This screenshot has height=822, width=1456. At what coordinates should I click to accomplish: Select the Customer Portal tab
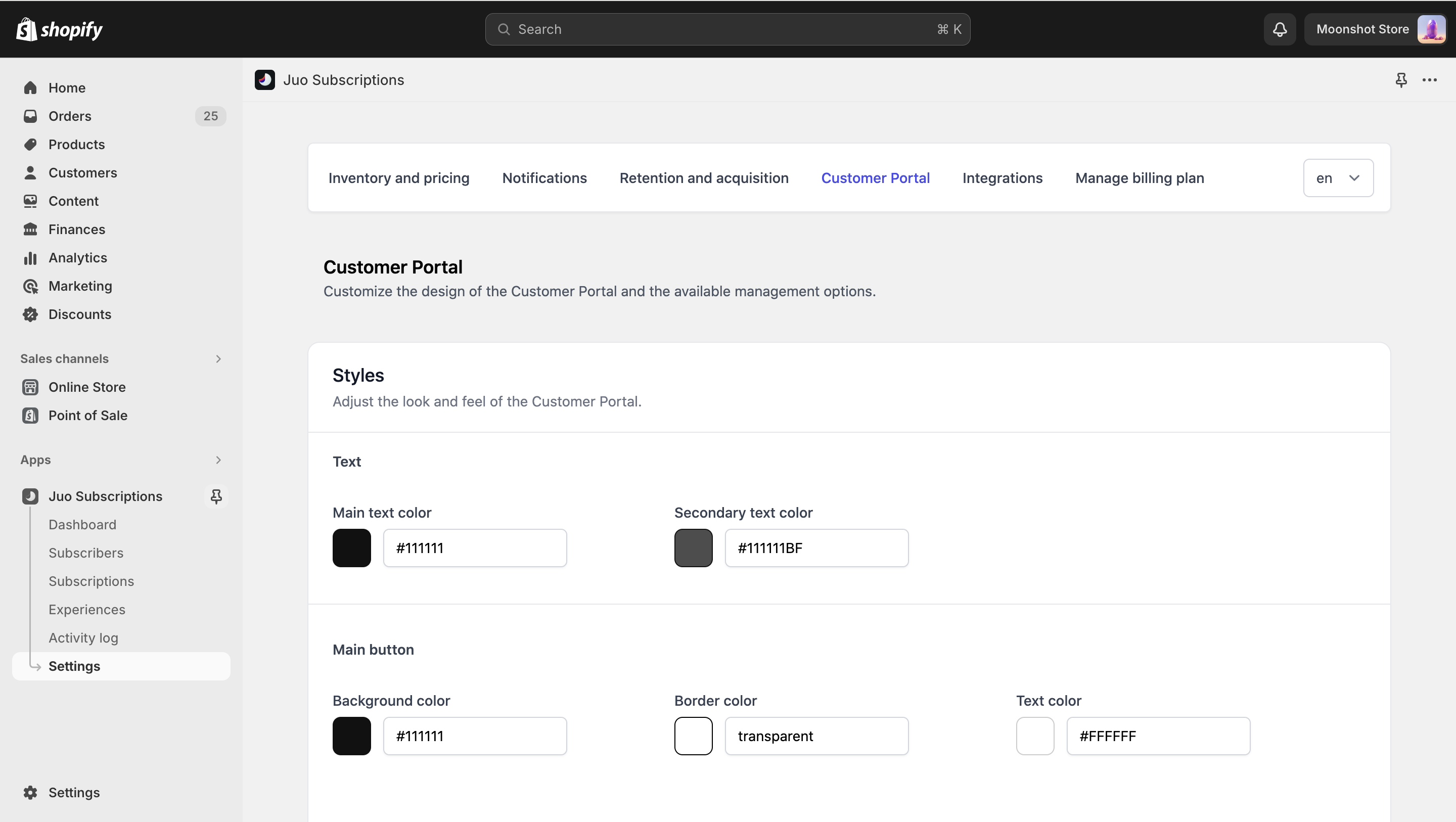pos(875,178)
